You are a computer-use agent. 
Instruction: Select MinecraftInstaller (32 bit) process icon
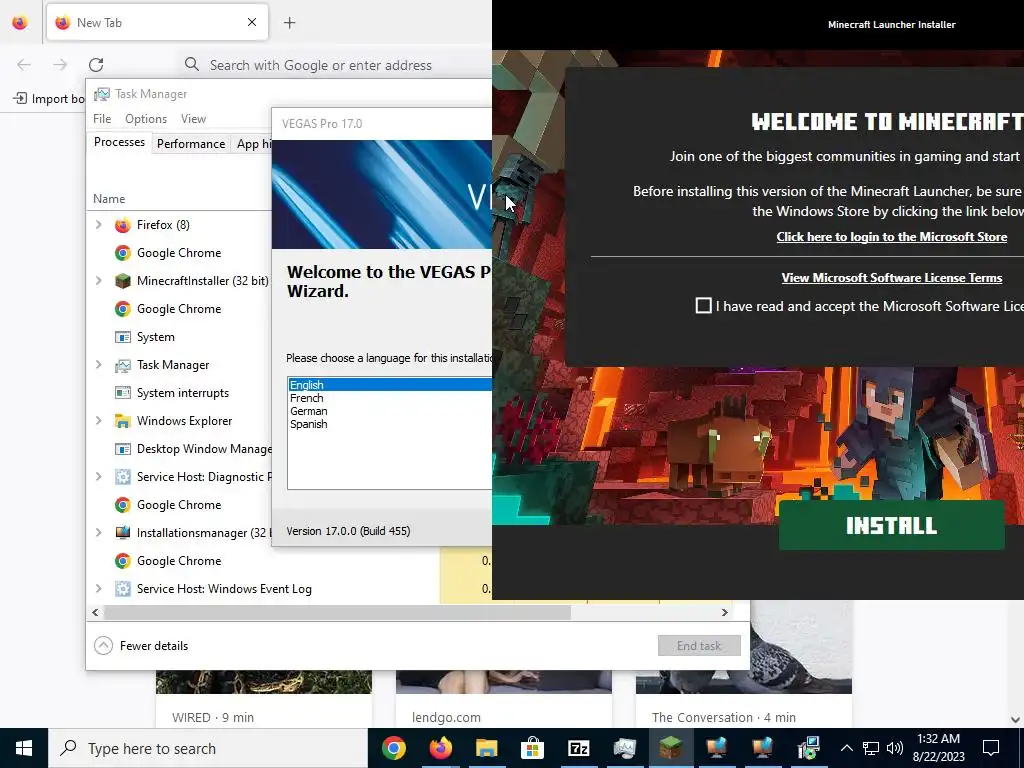tap(123, 281)
